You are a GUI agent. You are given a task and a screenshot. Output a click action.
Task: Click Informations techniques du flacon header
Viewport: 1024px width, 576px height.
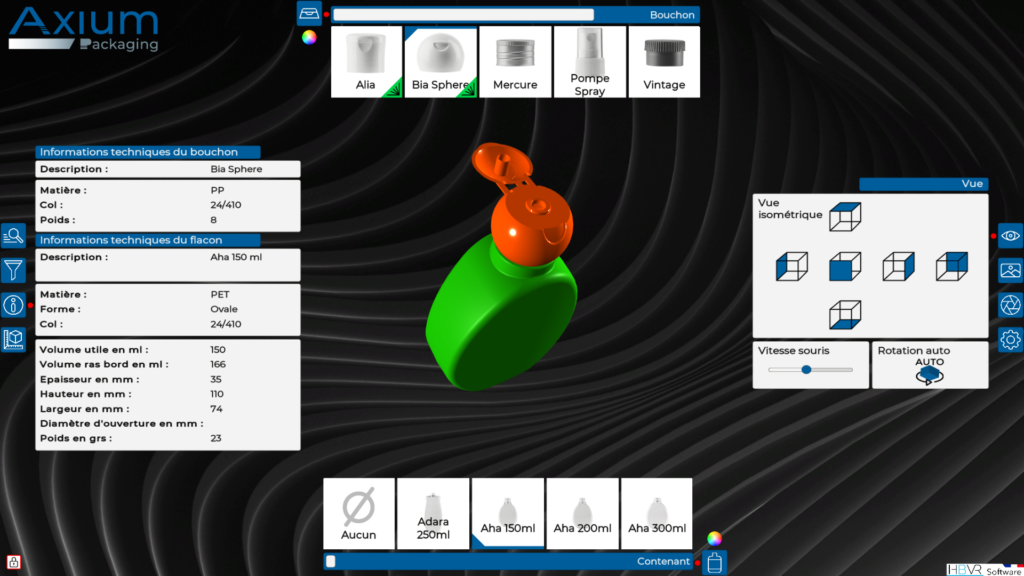pyautogui.click(x=148, y=240)
